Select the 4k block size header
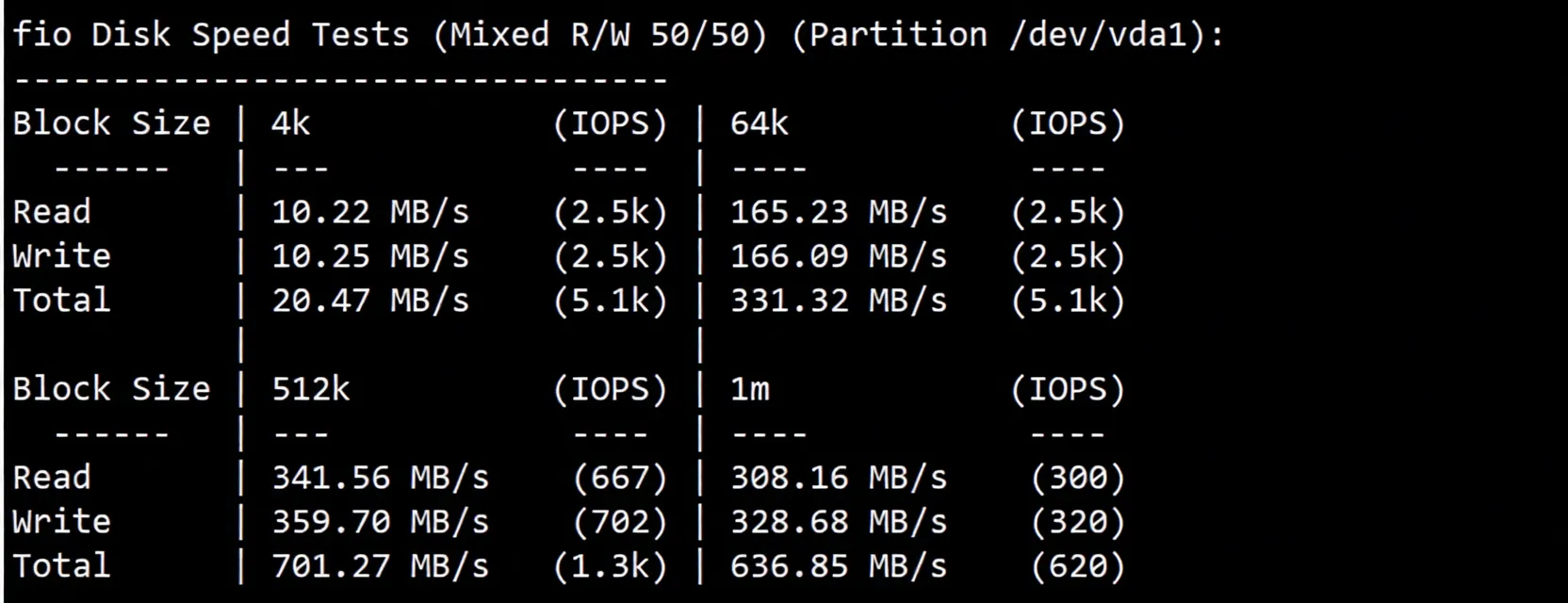This screenshot has width=1568, height=603. tap(290, 123)
